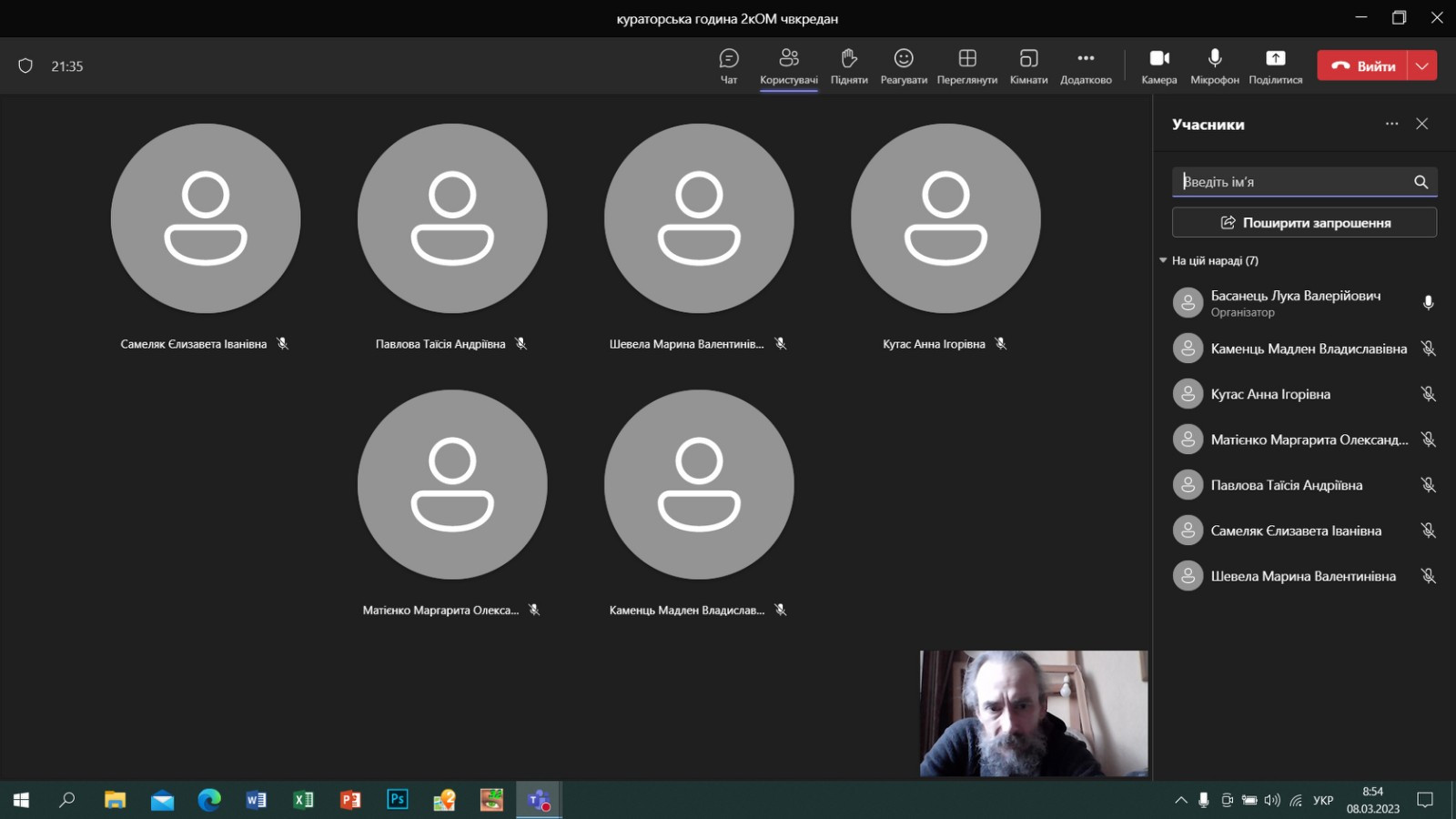Click the red Вийти leave button

point(1362,66)
